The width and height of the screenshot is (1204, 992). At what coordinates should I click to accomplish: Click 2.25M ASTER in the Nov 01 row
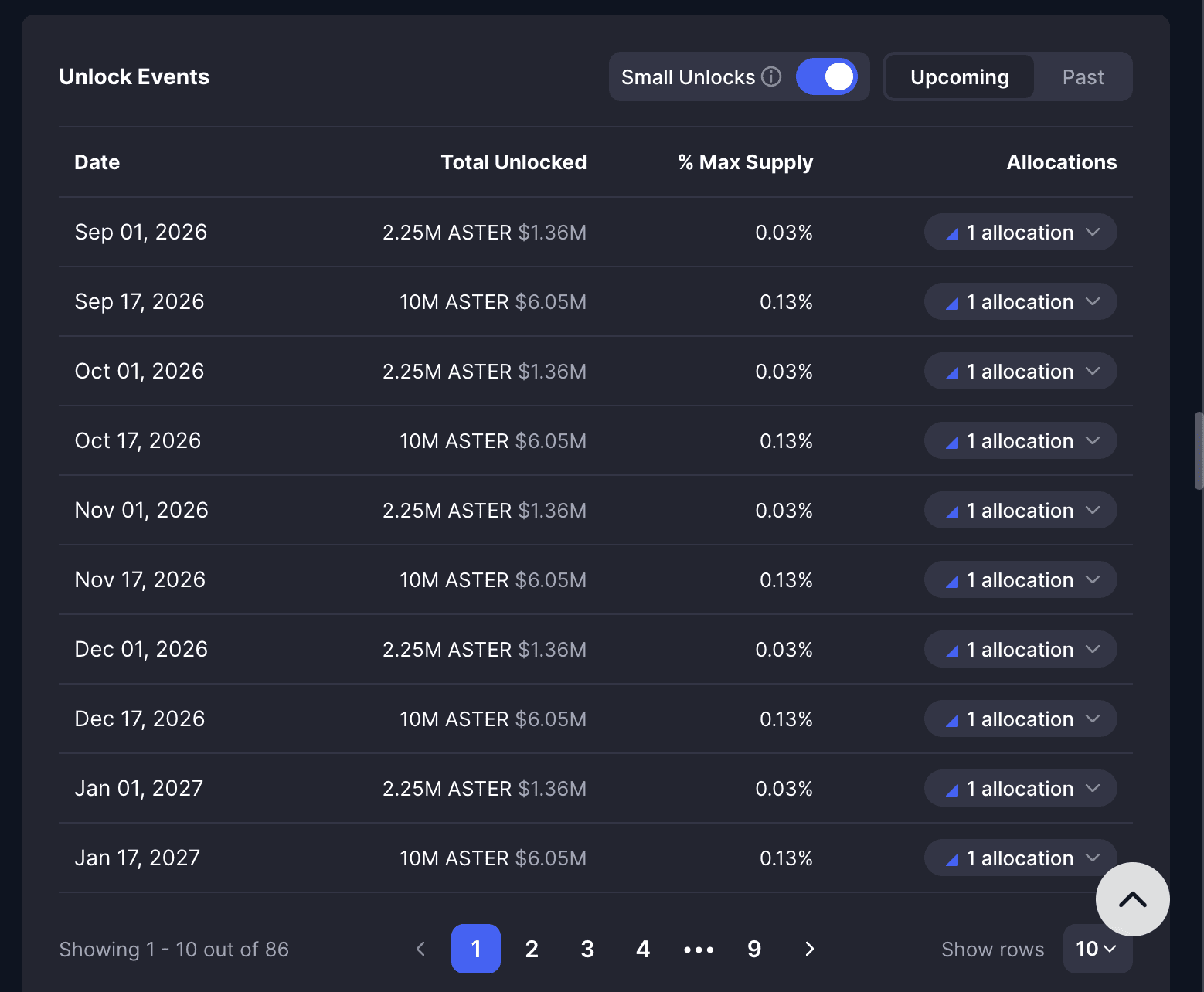447,511
